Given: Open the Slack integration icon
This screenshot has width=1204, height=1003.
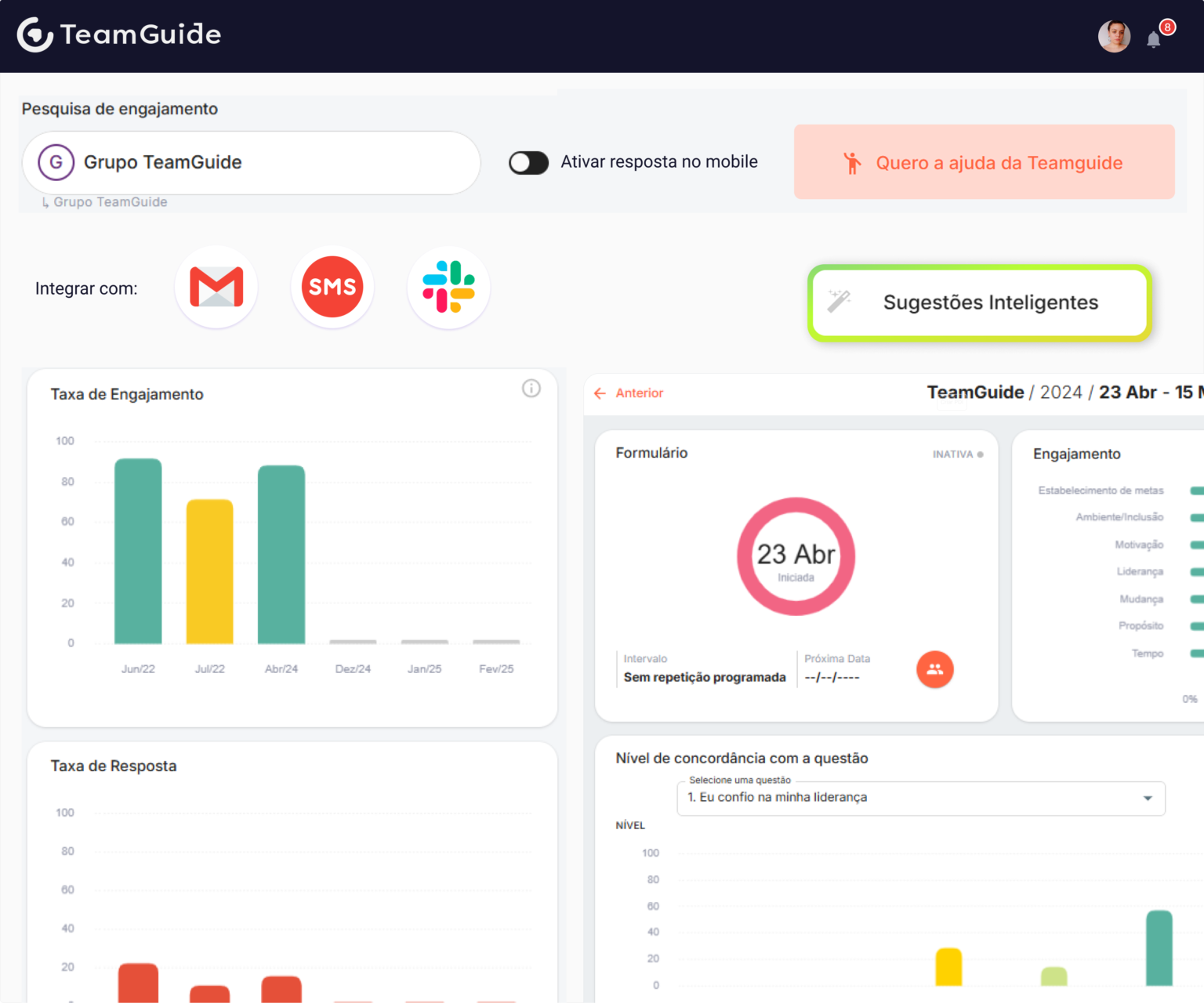Looking at the screenshot, I should pos(448,287).
